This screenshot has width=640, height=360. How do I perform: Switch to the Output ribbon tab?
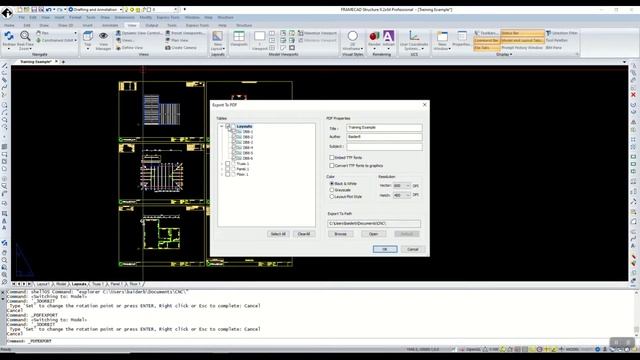(x=152, y=25)
